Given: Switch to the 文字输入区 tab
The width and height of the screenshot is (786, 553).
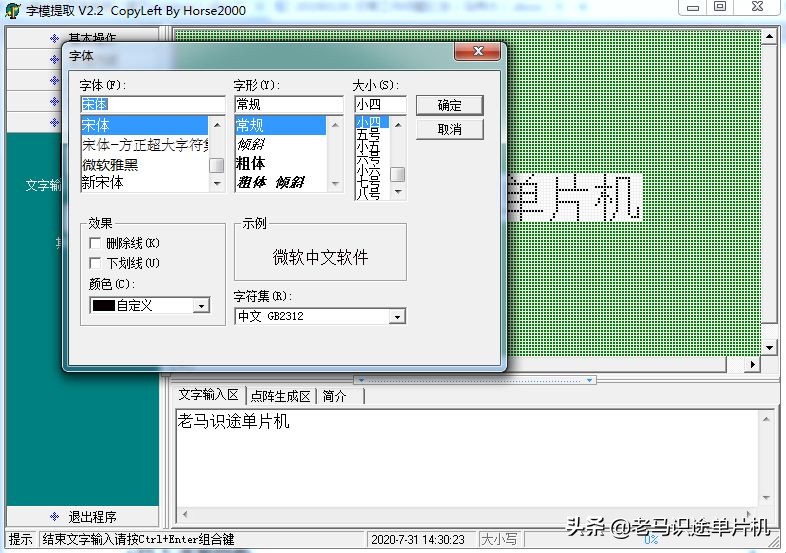Looking at the screenshot, I should click(209, 395).
